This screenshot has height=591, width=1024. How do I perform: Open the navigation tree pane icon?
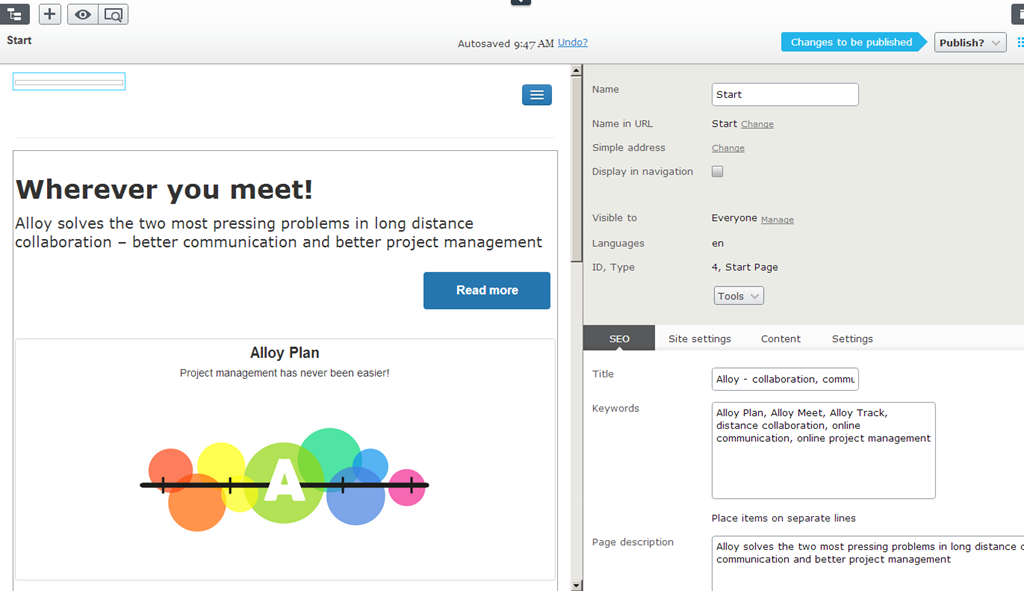point(14,14)
